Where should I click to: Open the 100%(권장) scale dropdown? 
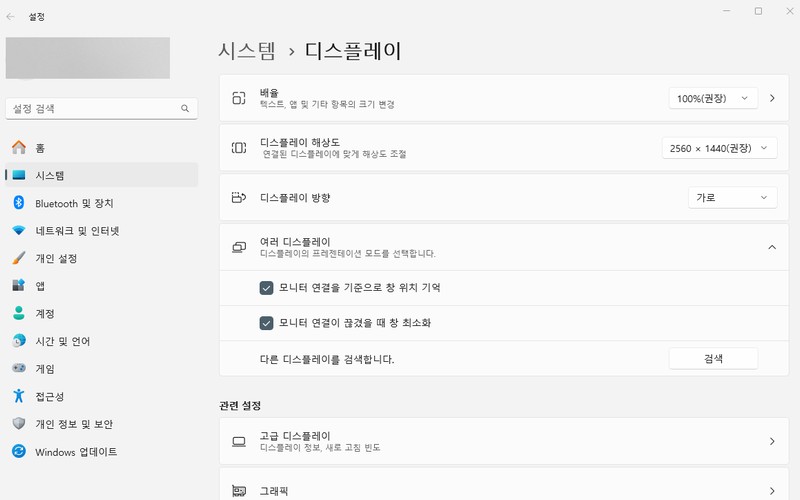point(713,98)
